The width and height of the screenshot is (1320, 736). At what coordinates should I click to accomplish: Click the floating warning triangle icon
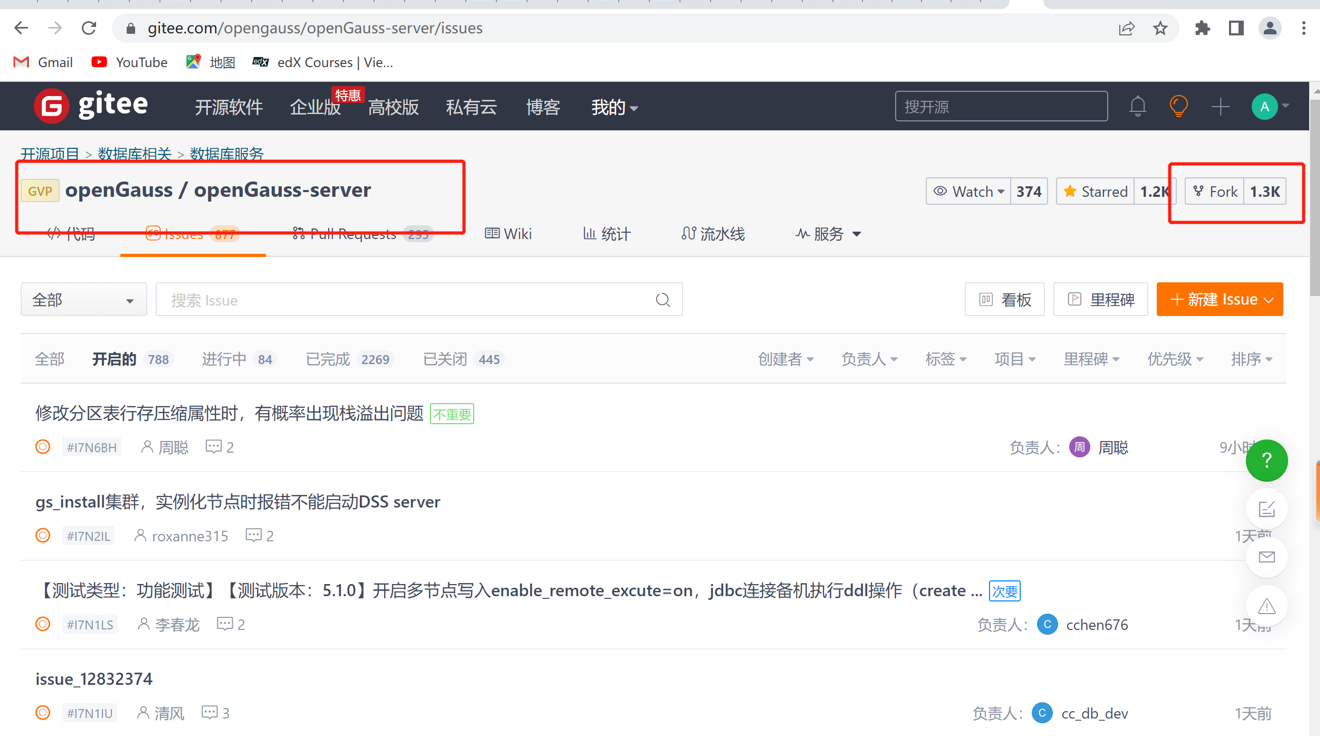pos(1266,606)
